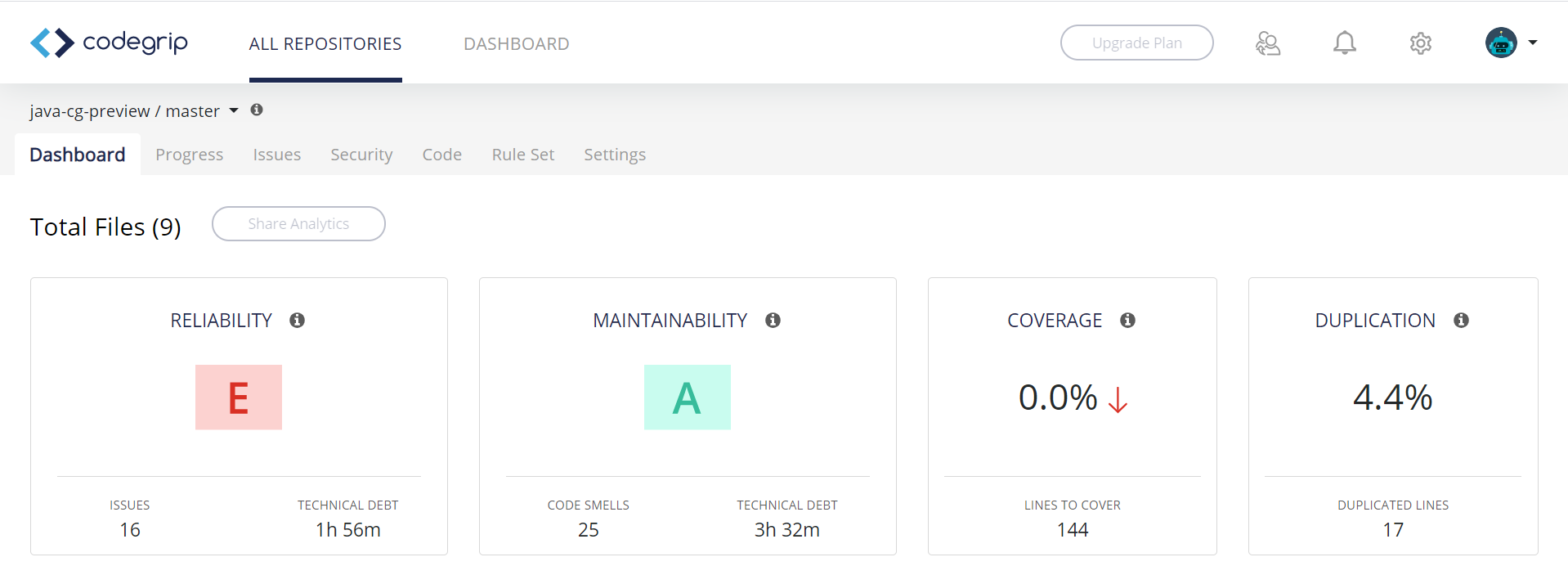Click info icon beside branch name
Screen dimensions: 1568x566
(x=257, y=110)
